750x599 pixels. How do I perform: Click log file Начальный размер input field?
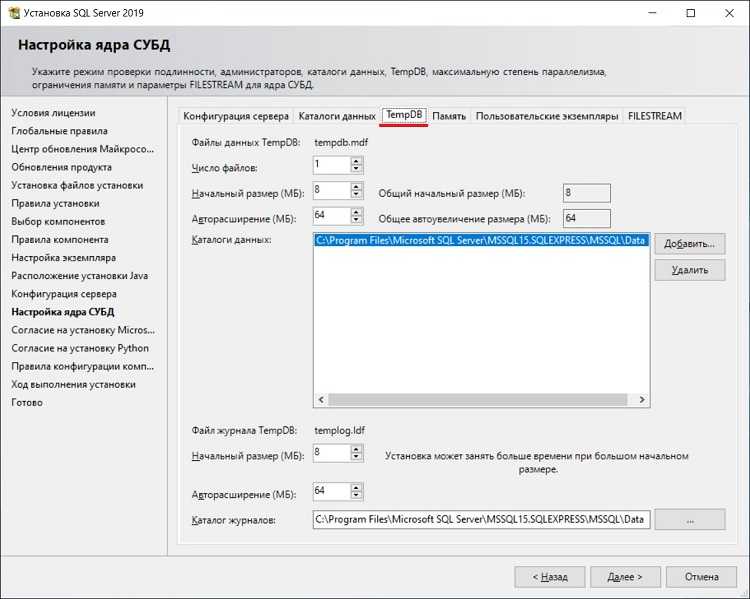(x=332, y=453)
